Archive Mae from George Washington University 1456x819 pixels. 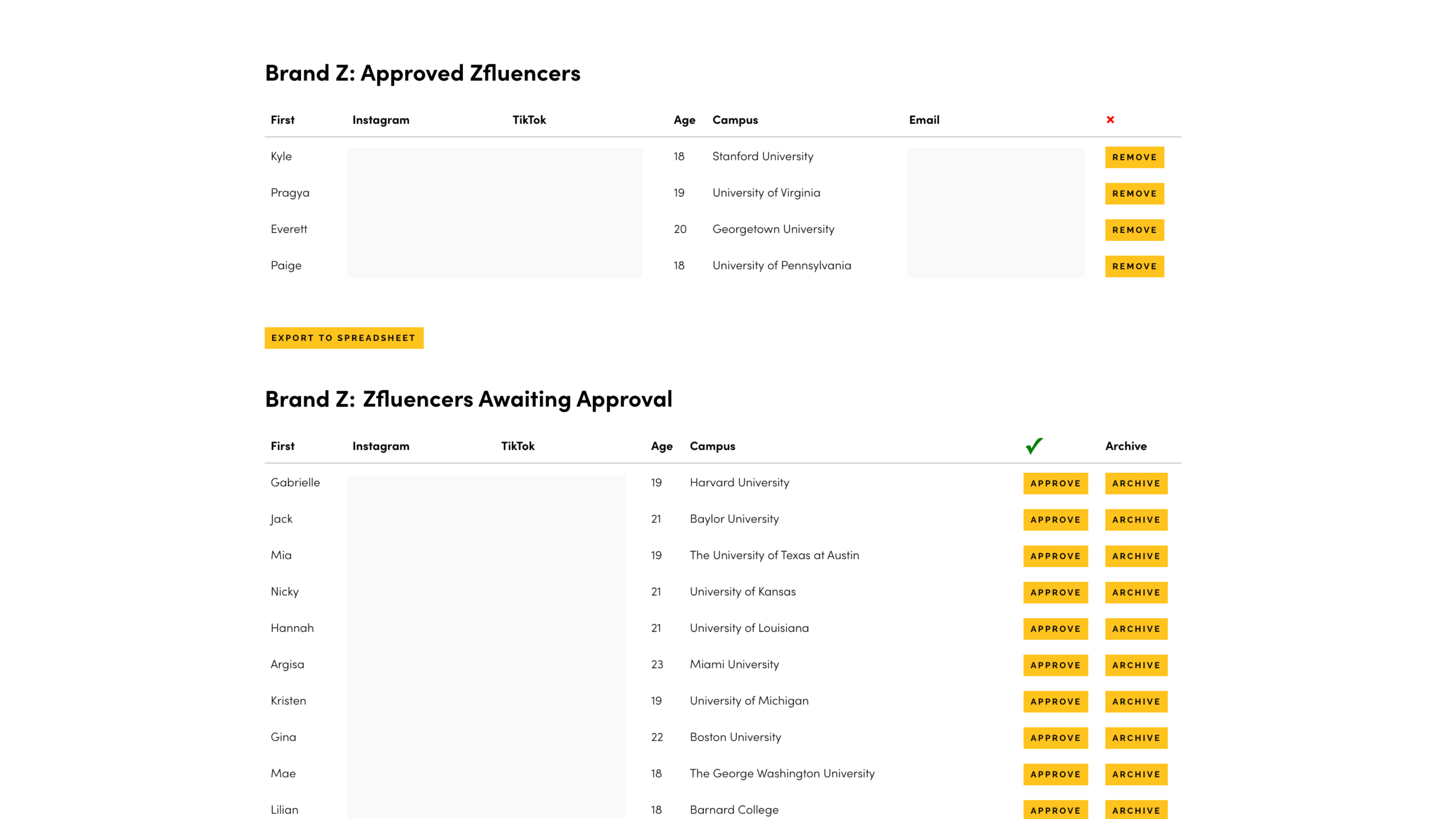[1136, 774]
